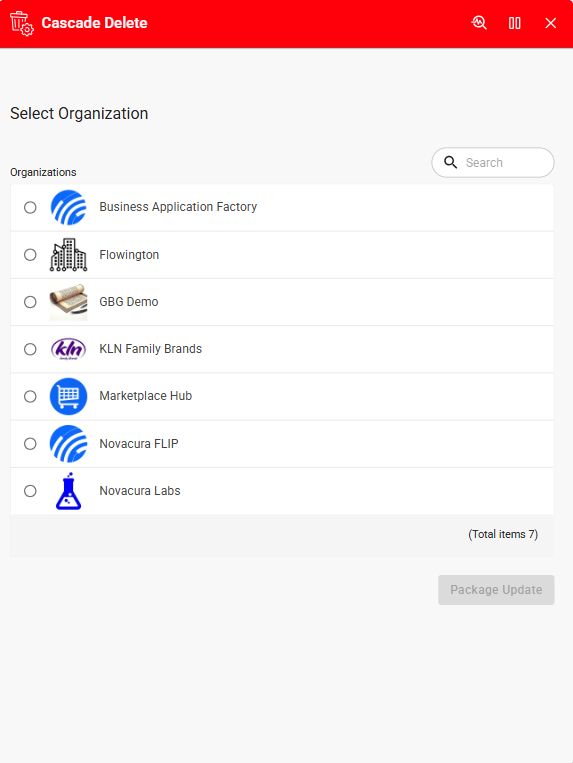Open the monitor search icon in header

(x=479, y=23)
